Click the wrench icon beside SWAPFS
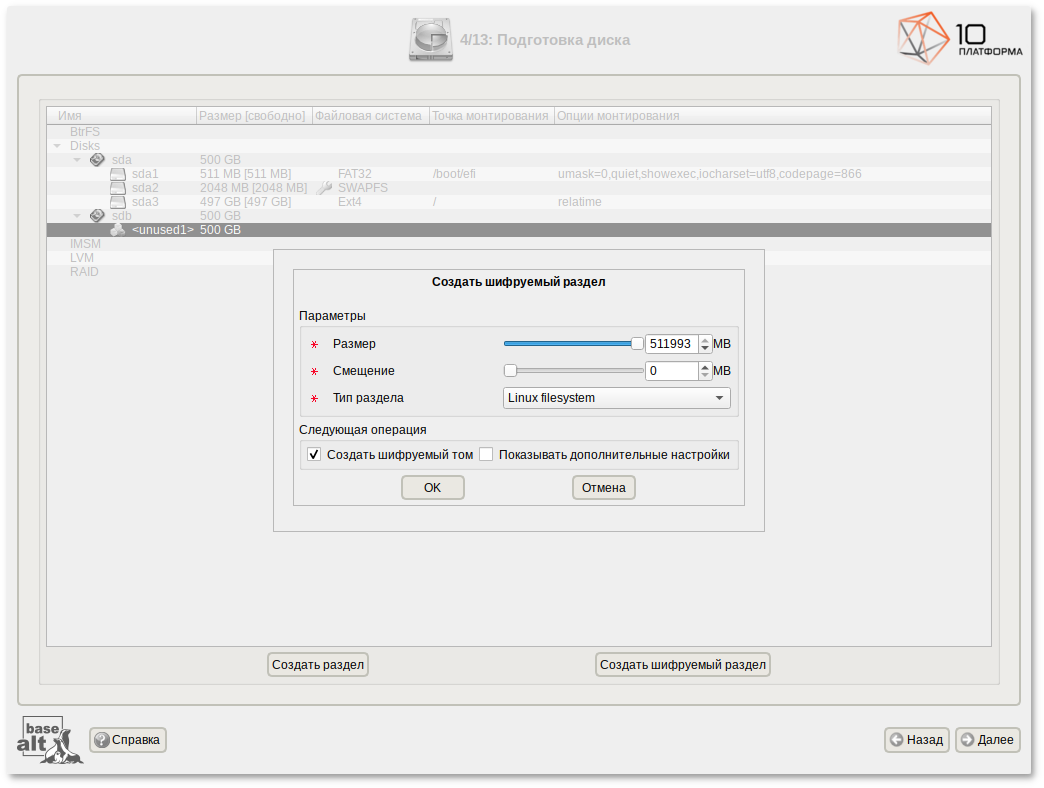 (x=324, y=188)
